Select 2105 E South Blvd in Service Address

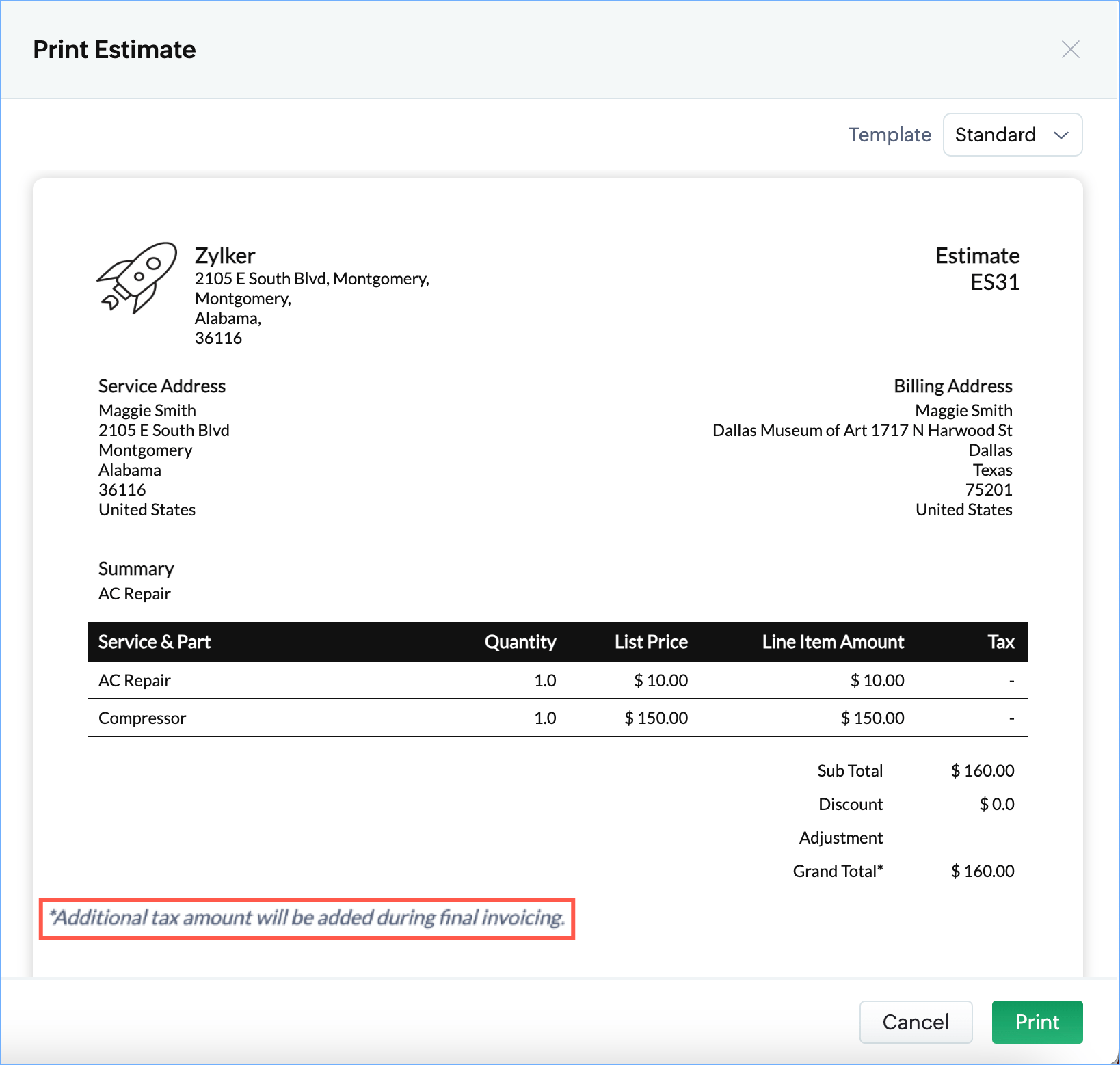(164, 430)
